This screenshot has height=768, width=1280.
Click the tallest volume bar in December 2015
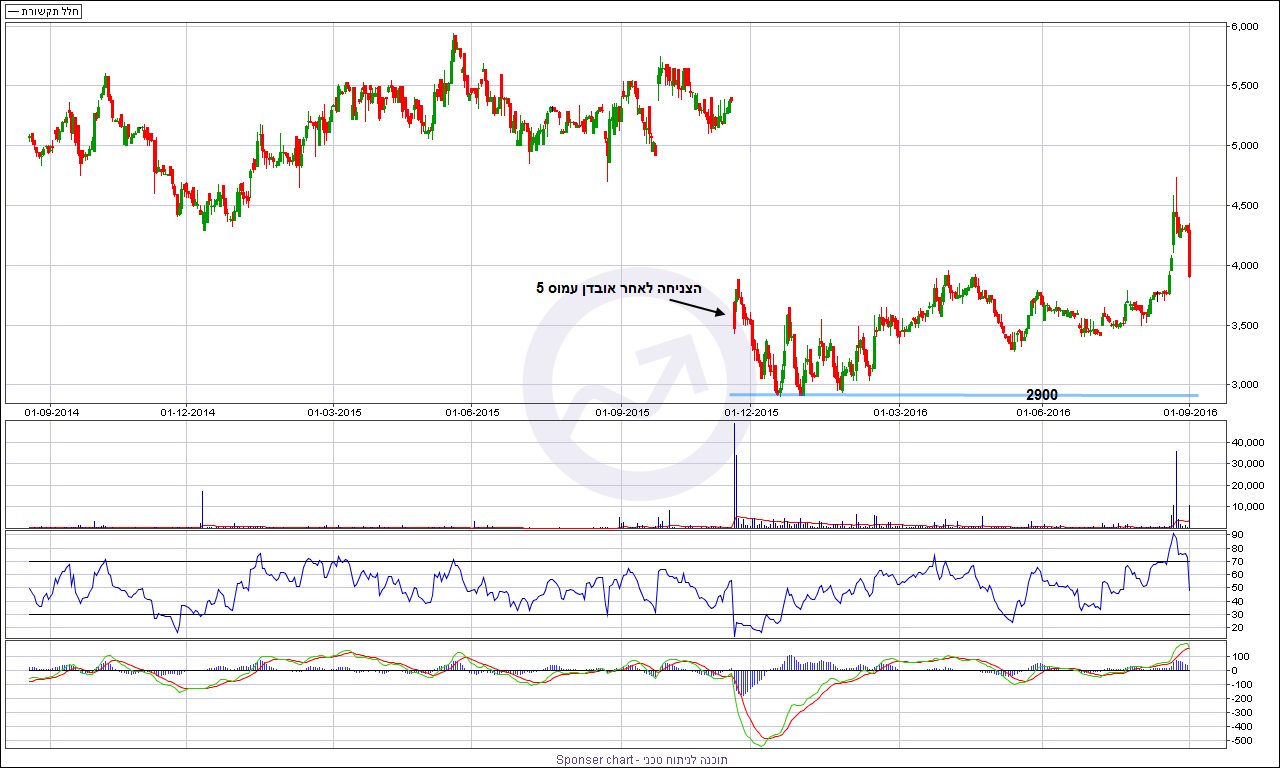click(x=735, y=475)
